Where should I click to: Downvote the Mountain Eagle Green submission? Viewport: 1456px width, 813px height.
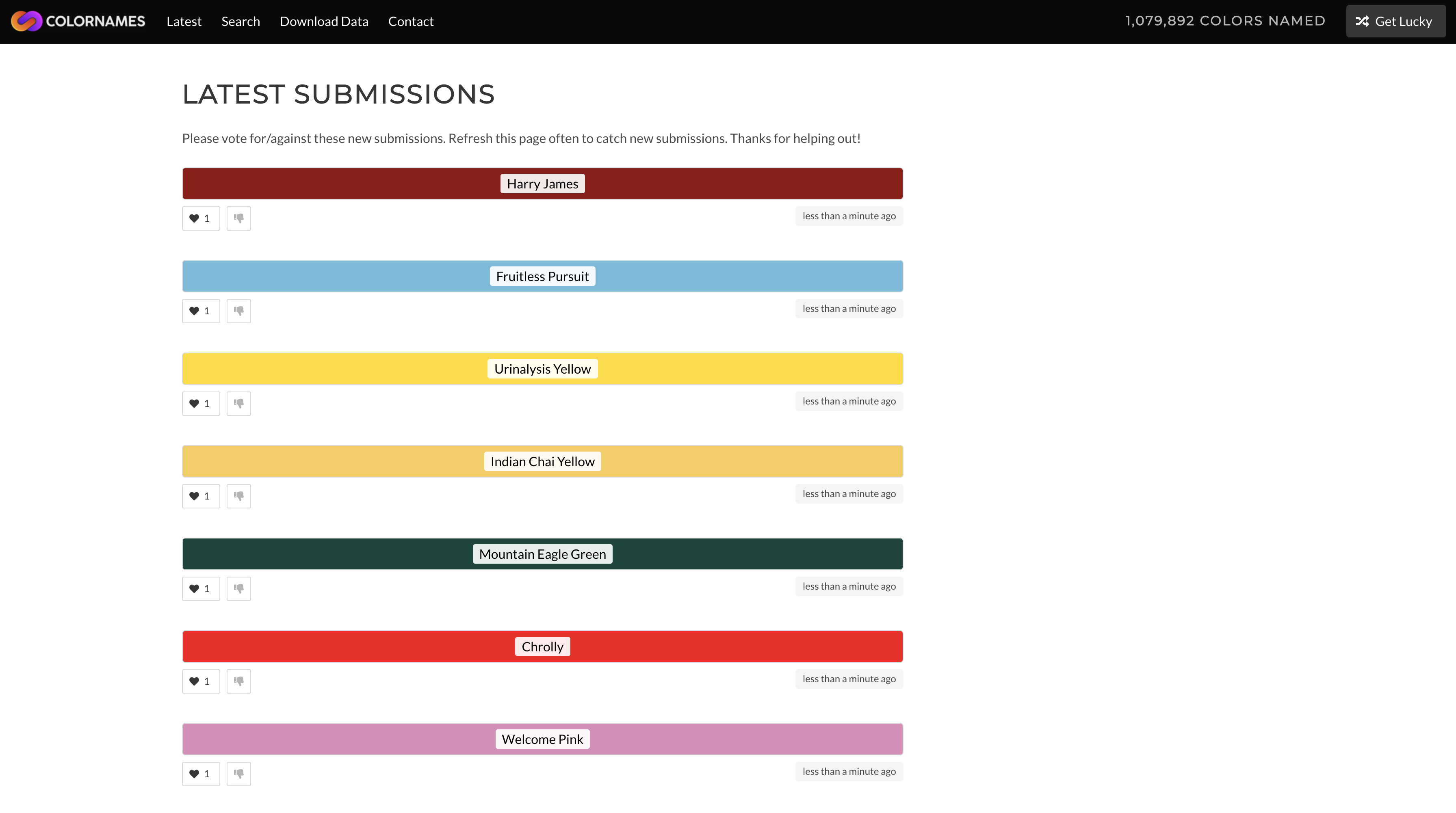238,588
